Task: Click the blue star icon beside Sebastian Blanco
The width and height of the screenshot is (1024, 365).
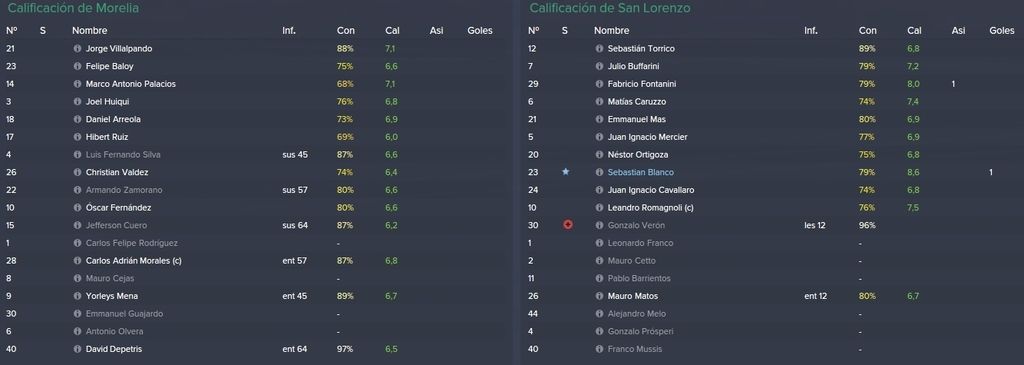Action: 566,172
